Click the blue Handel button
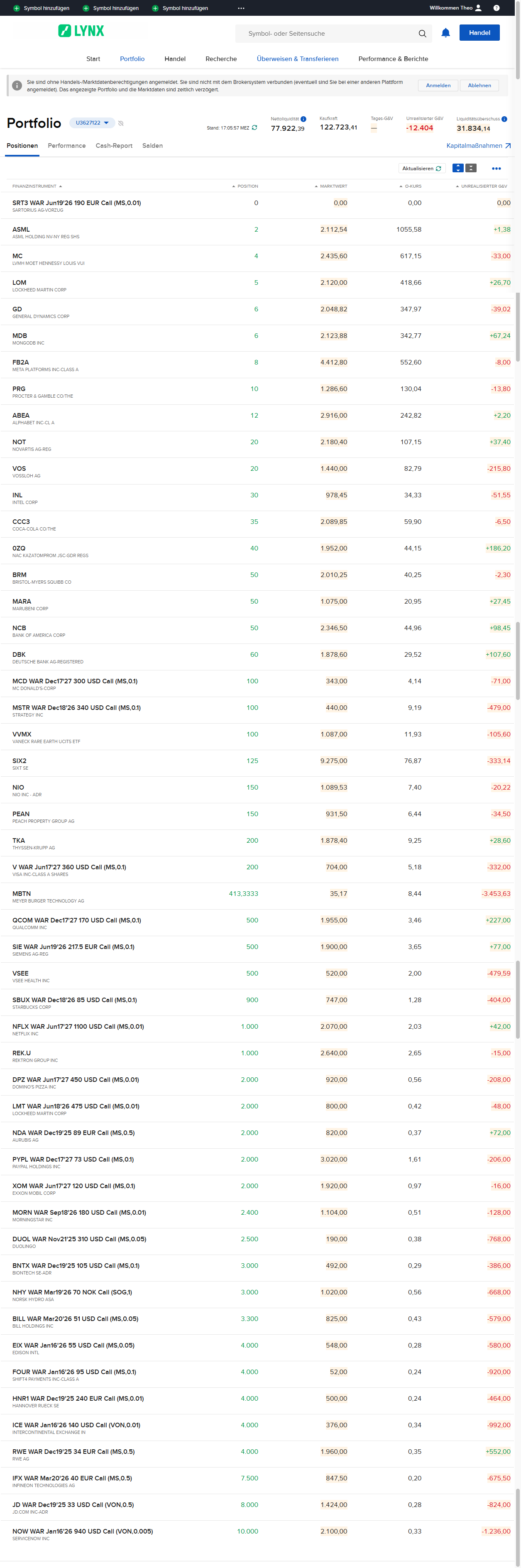 click(x=479, y=33)
